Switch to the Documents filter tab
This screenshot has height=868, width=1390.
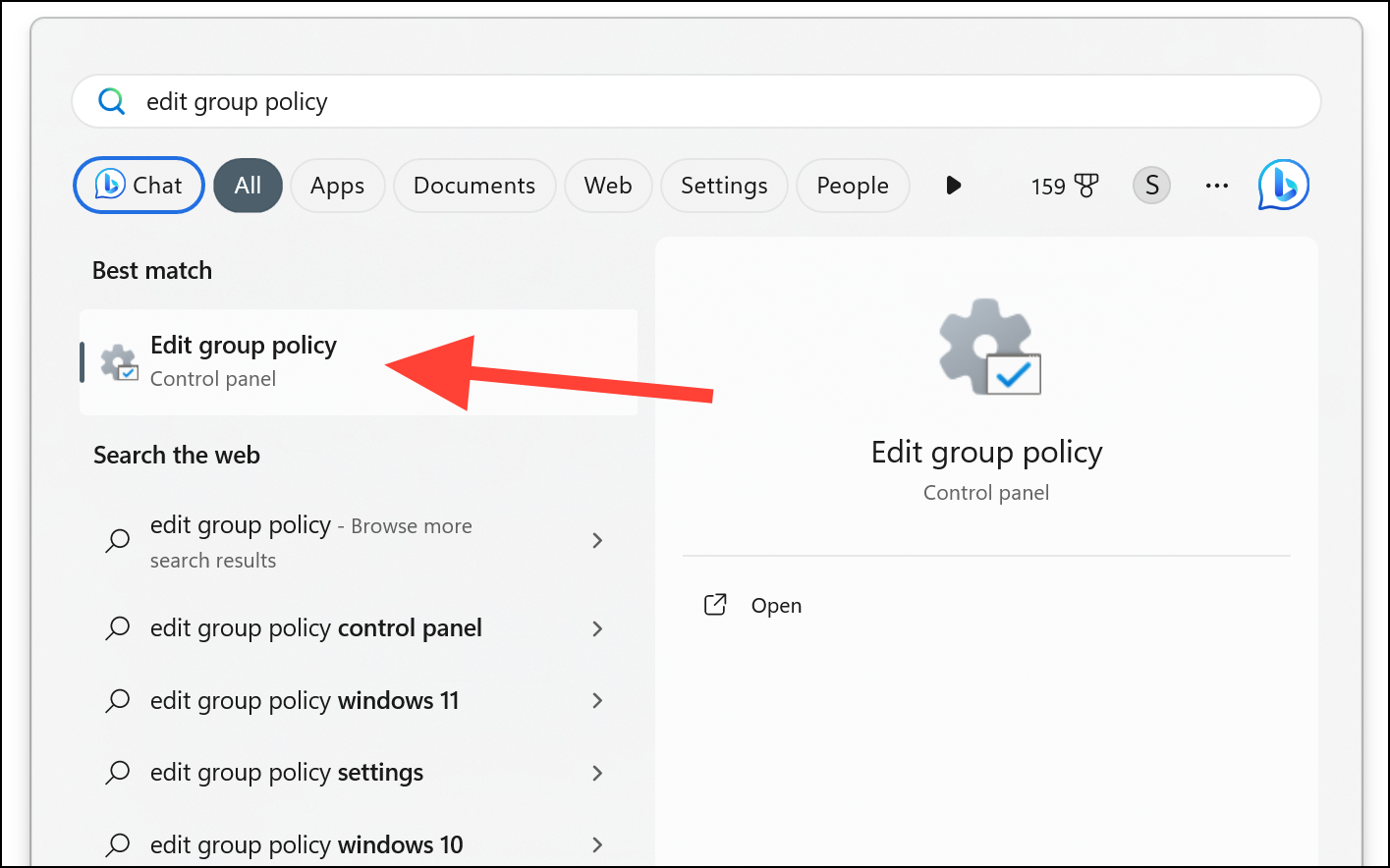474,186
